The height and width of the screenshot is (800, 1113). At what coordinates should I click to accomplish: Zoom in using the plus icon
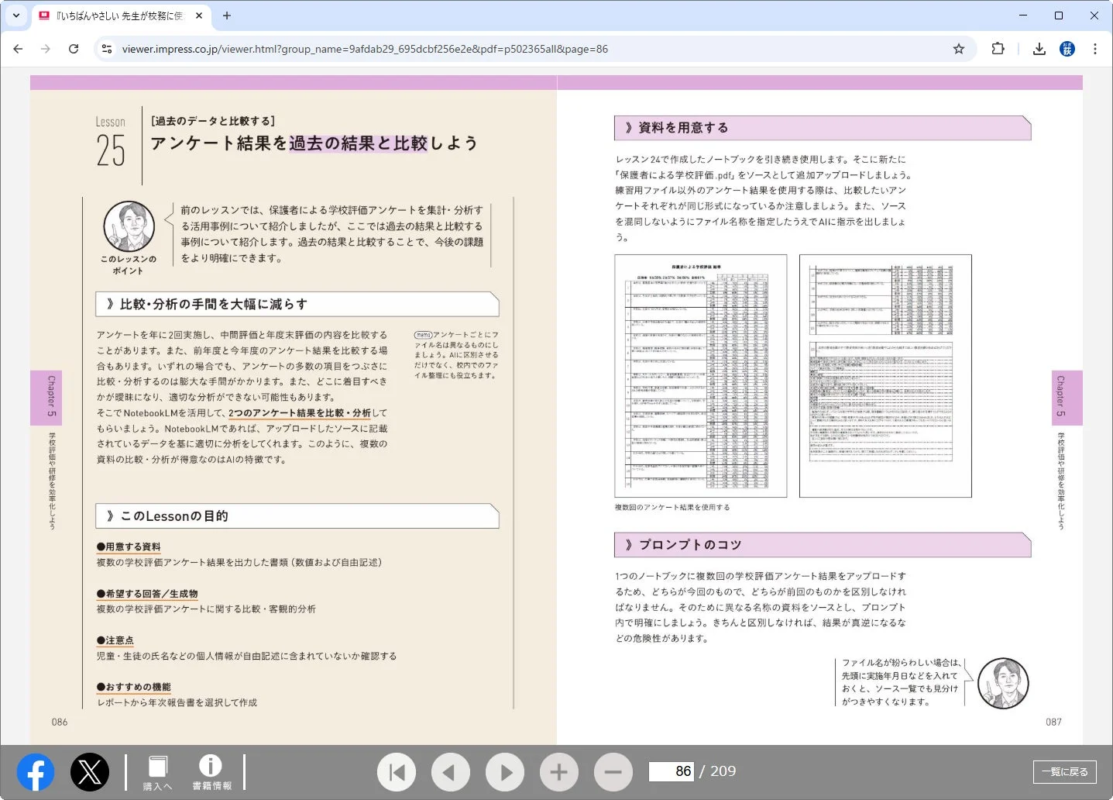click(558, 771)
